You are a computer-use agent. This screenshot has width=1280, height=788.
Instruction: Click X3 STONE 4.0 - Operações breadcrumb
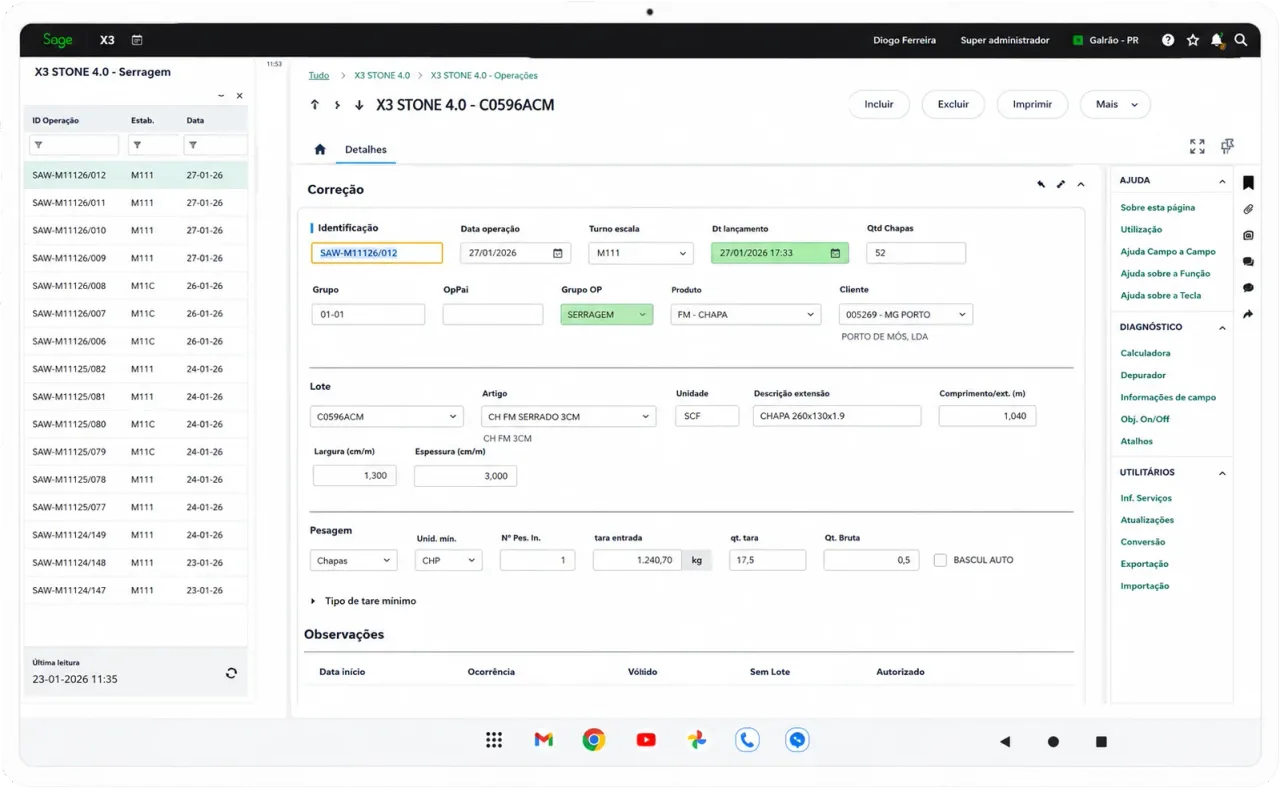pos(484,75)
